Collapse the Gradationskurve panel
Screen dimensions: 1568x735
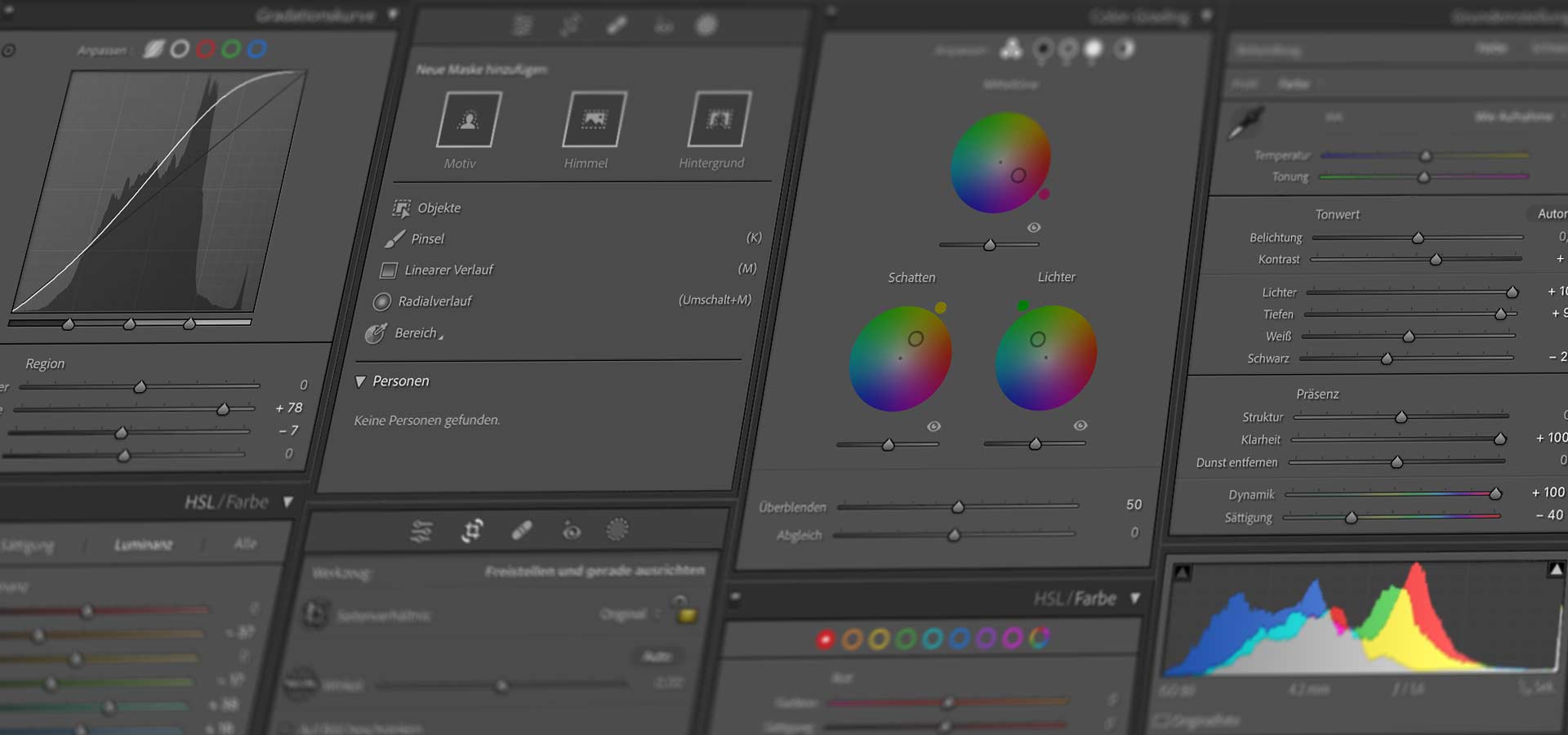click(391, 15)
